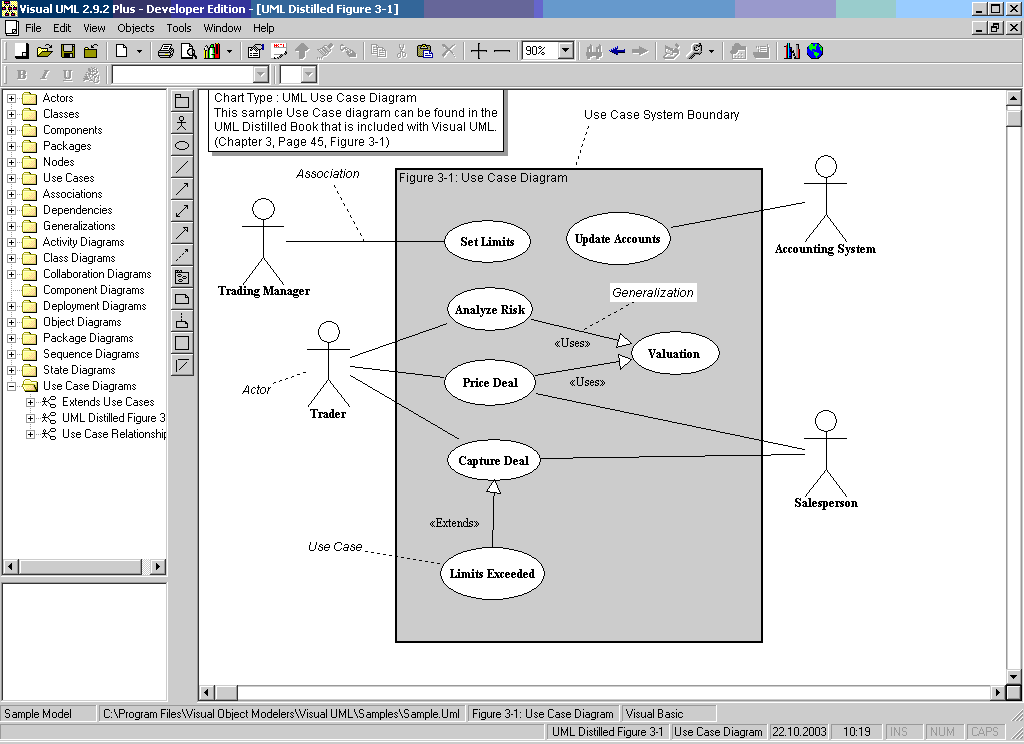
Task: Open the View menu
Action: [x=94, y=28]
